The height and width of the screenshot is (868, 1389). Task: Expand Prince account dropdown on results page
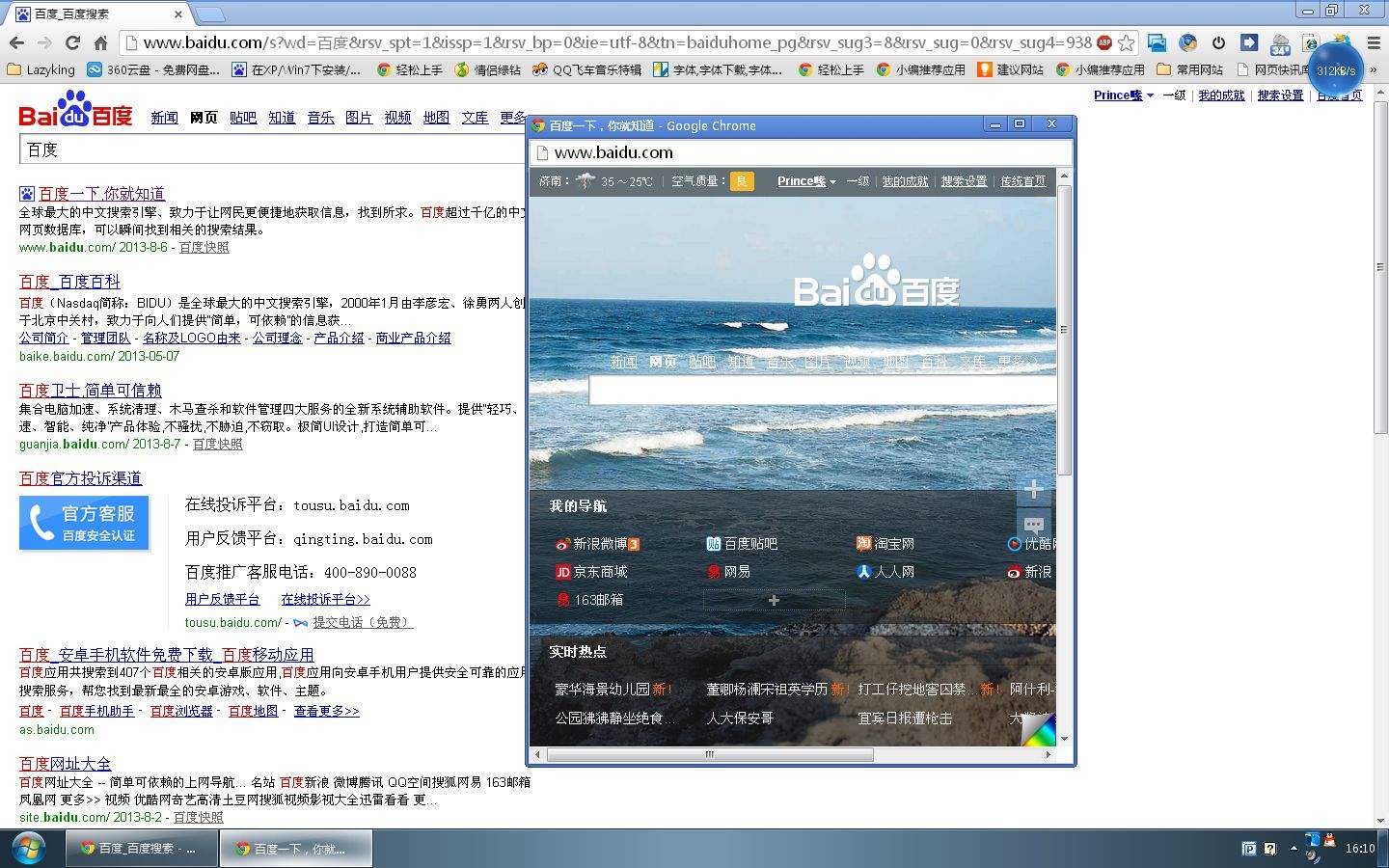click(1123, 95)
